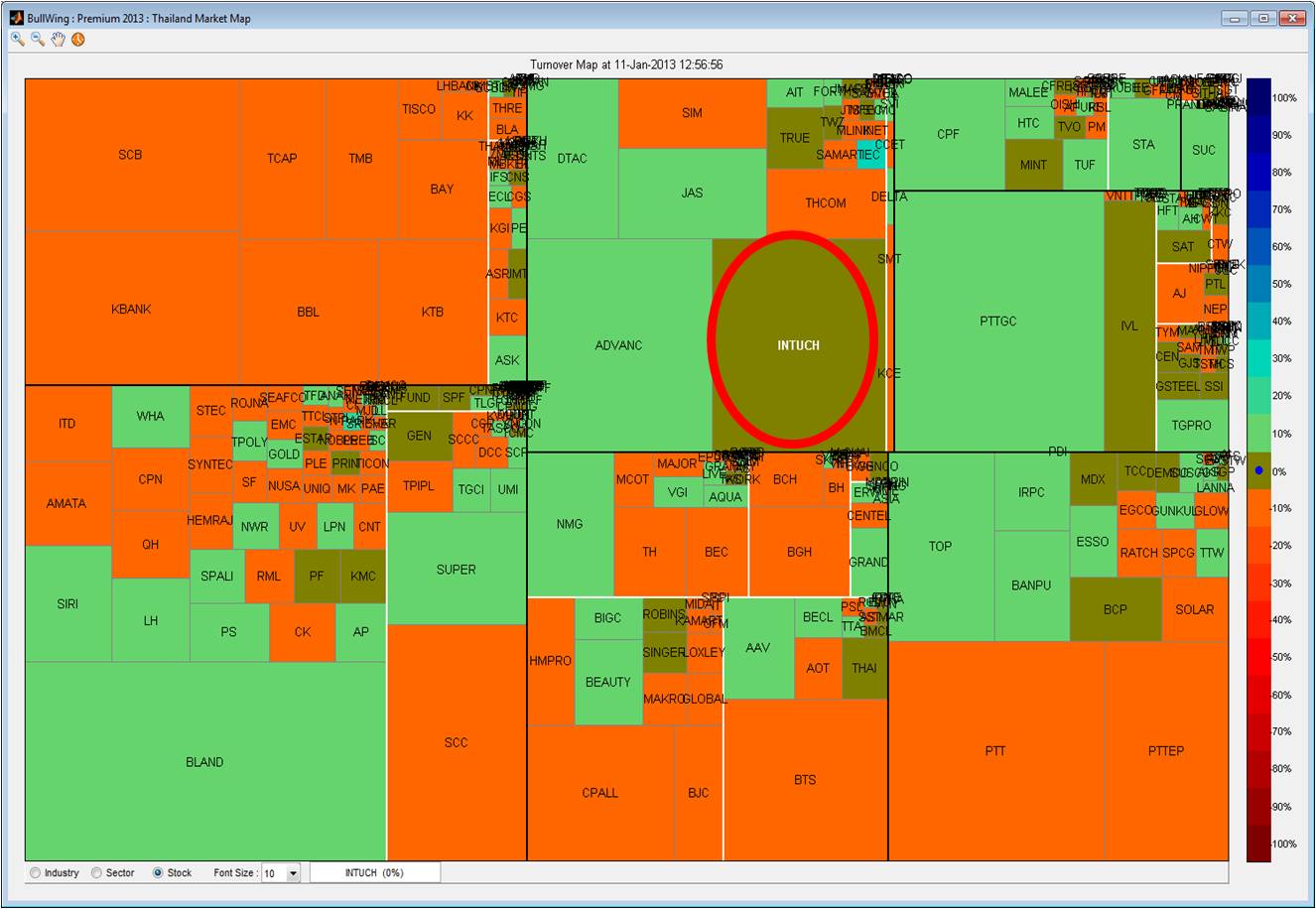The height and width of the screenshot is (909, 1316).
Task: Click the AOT tile
Action: click(x=818, y=668)
